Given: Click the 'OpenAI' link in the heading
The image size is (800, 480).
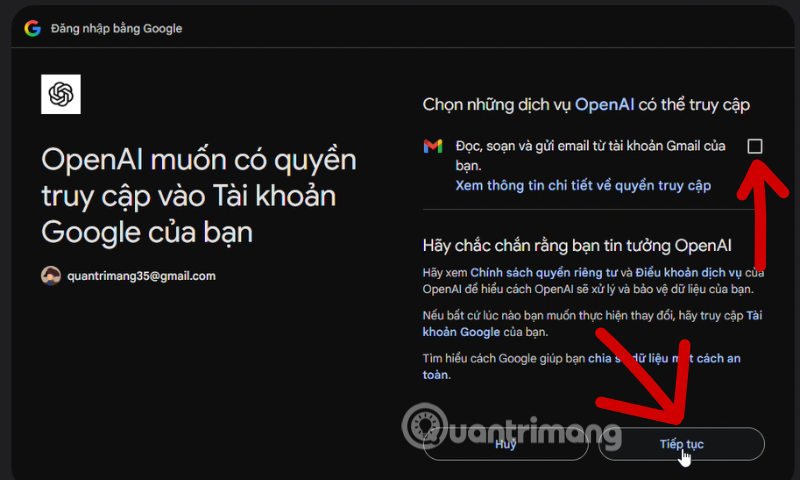Looking at the screenshot, I should coord(604,105).
